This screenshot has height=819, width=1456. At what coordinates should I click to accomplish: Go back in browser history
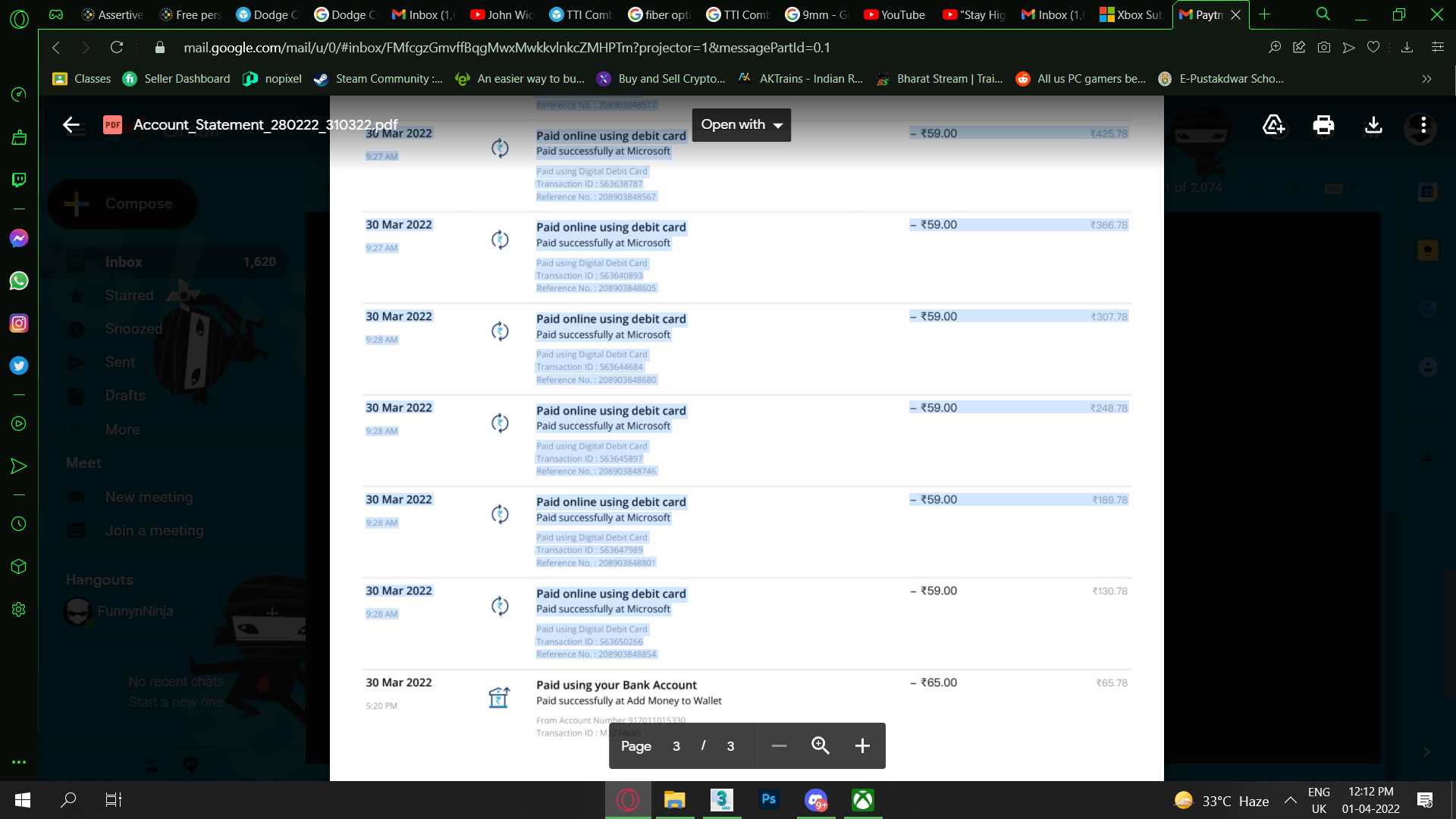[56, 48]
